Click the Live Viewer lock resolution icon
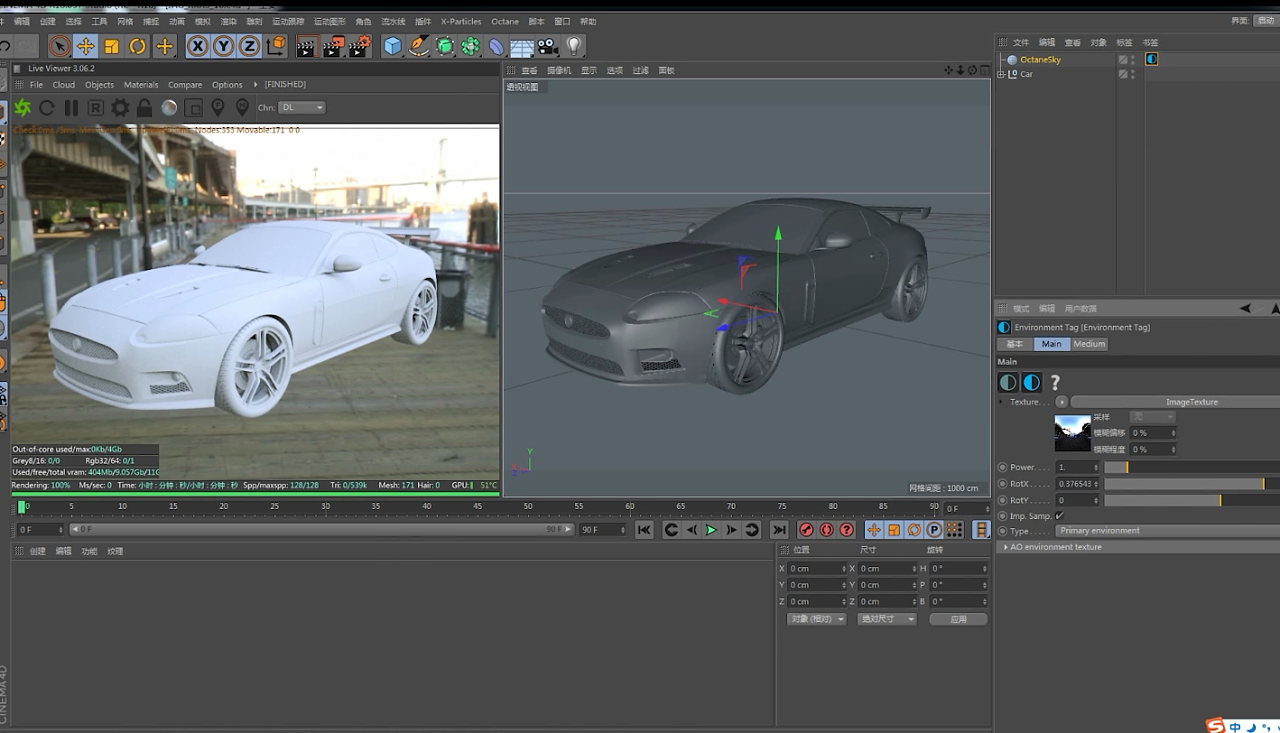The width and height of the screenshot is (1280, 733). click(145, 108)
